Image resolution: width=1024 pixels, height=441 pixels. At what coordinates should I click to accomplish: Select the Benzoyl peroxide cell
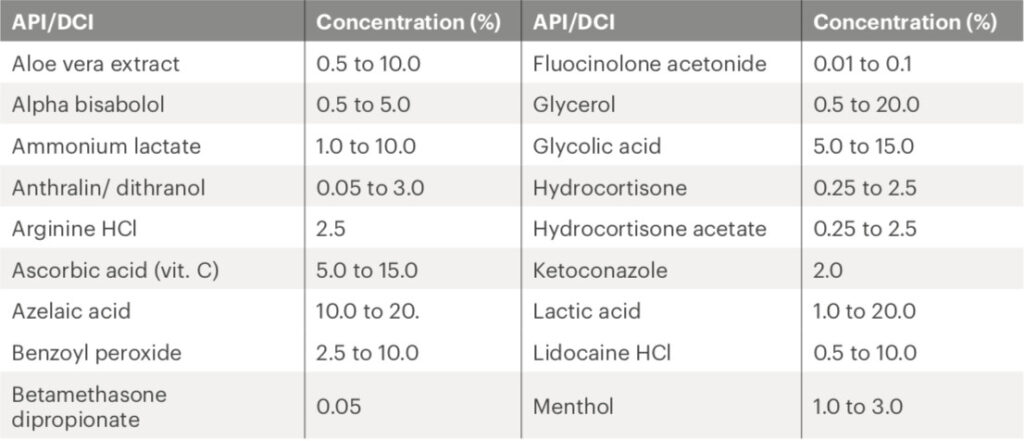click(x=95, y=352)
